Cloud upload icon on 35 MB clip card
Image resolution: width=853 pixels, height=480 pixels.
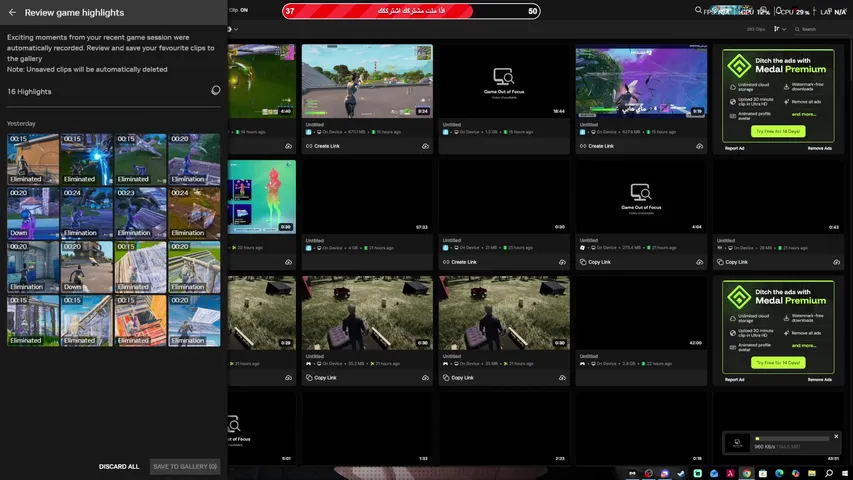tap(563, 378)
